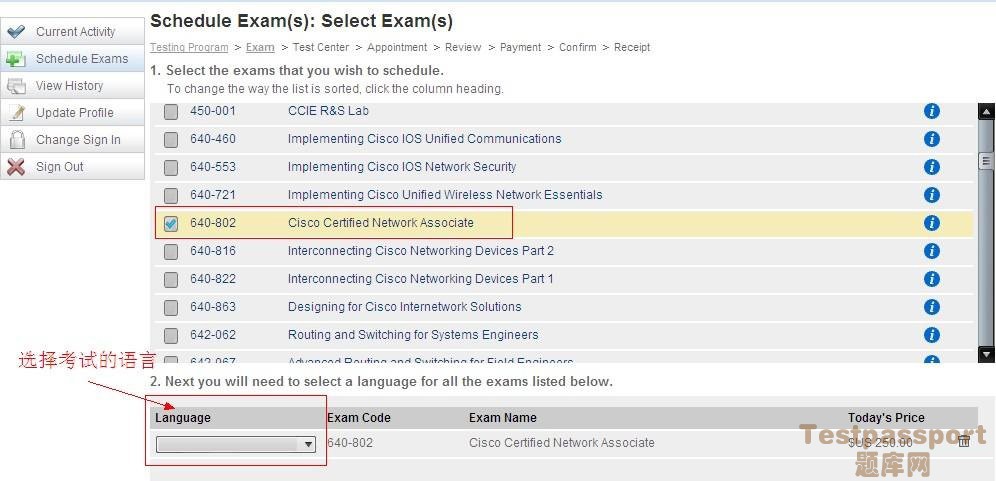996x481 pixels.
Task: Choose Sign Out in the sidebar
Action: click(72, 166)
